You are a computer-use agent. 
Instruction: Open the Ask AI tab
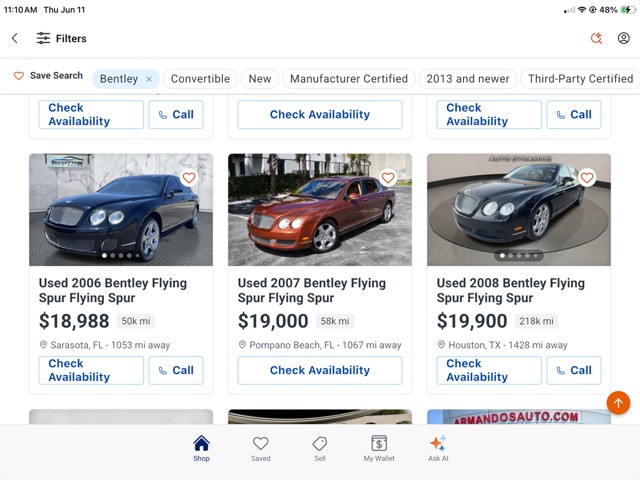438,449
